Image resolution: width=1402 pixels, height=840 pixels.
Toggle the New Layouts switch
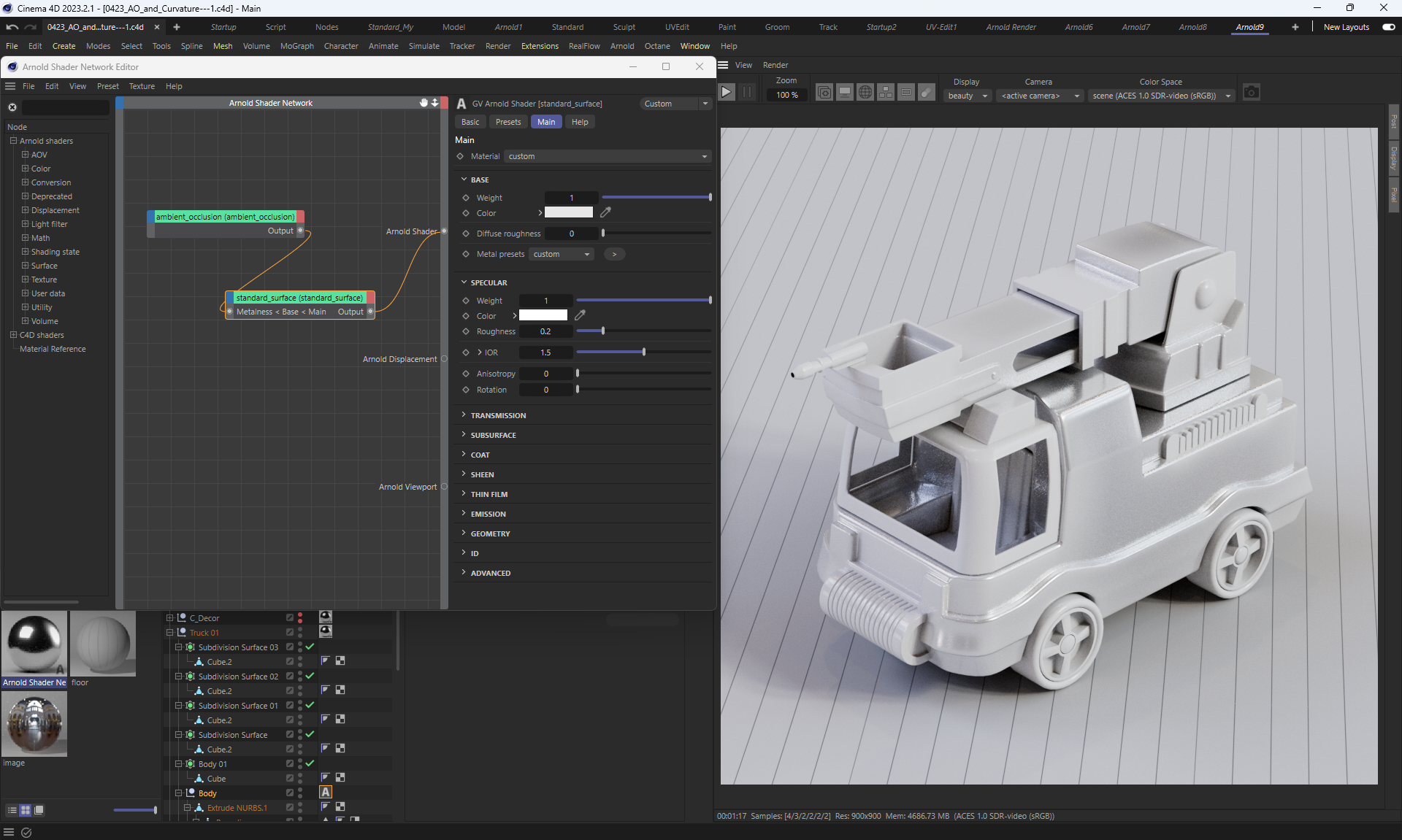click(x=1388, y=27)
